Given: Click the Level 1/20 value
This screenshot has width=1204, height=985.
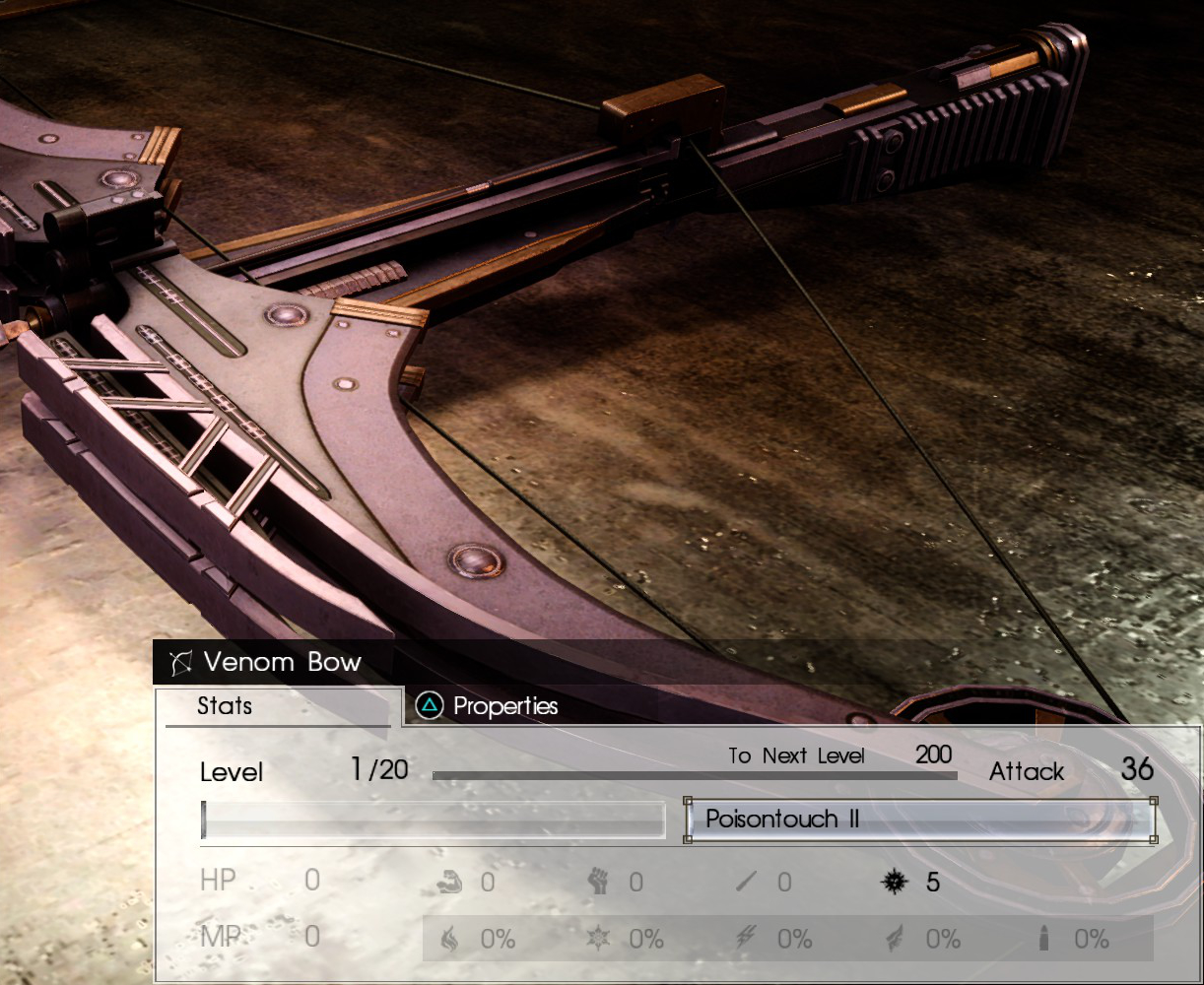Looking at the screenshot, I should click(x=379, y=769).
